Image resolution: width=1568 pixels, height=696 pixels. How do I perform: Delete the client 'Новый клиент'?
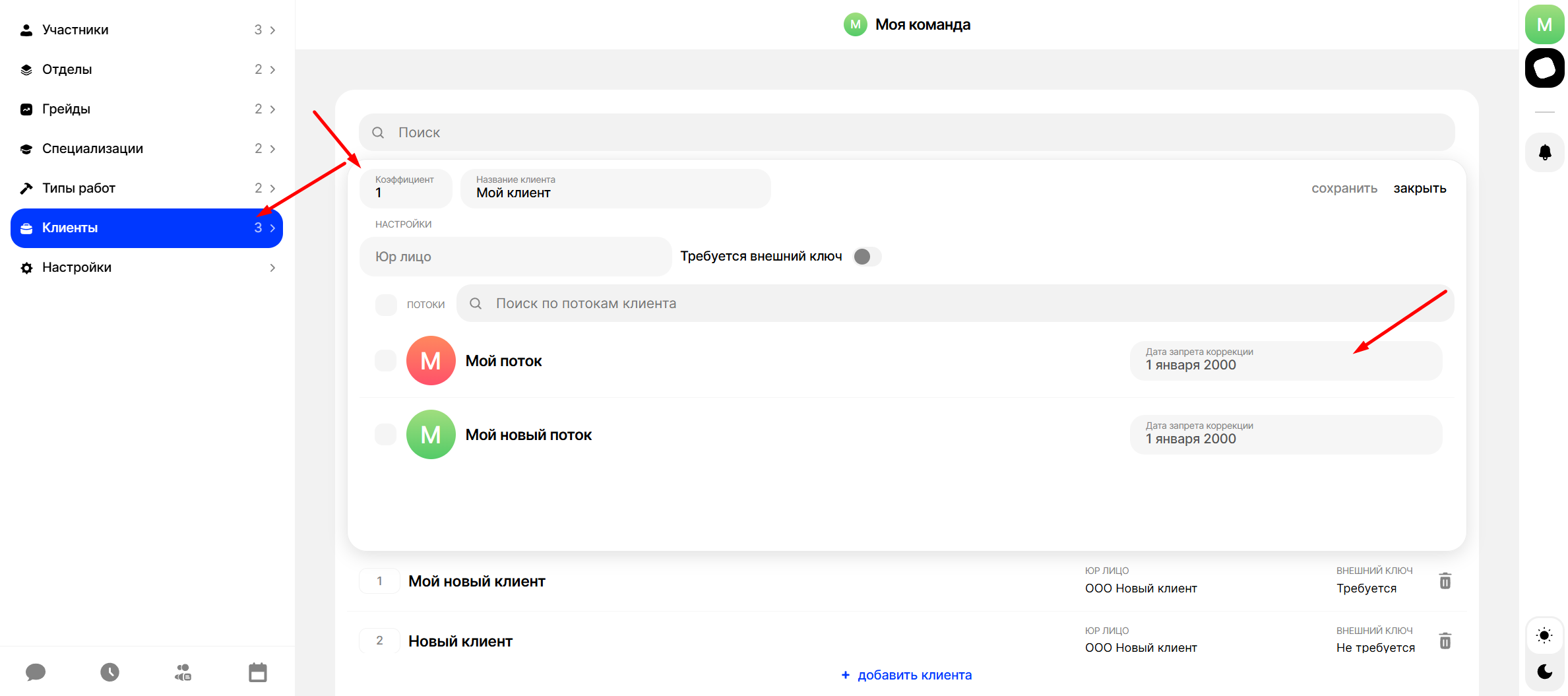tap(1445, 641)
